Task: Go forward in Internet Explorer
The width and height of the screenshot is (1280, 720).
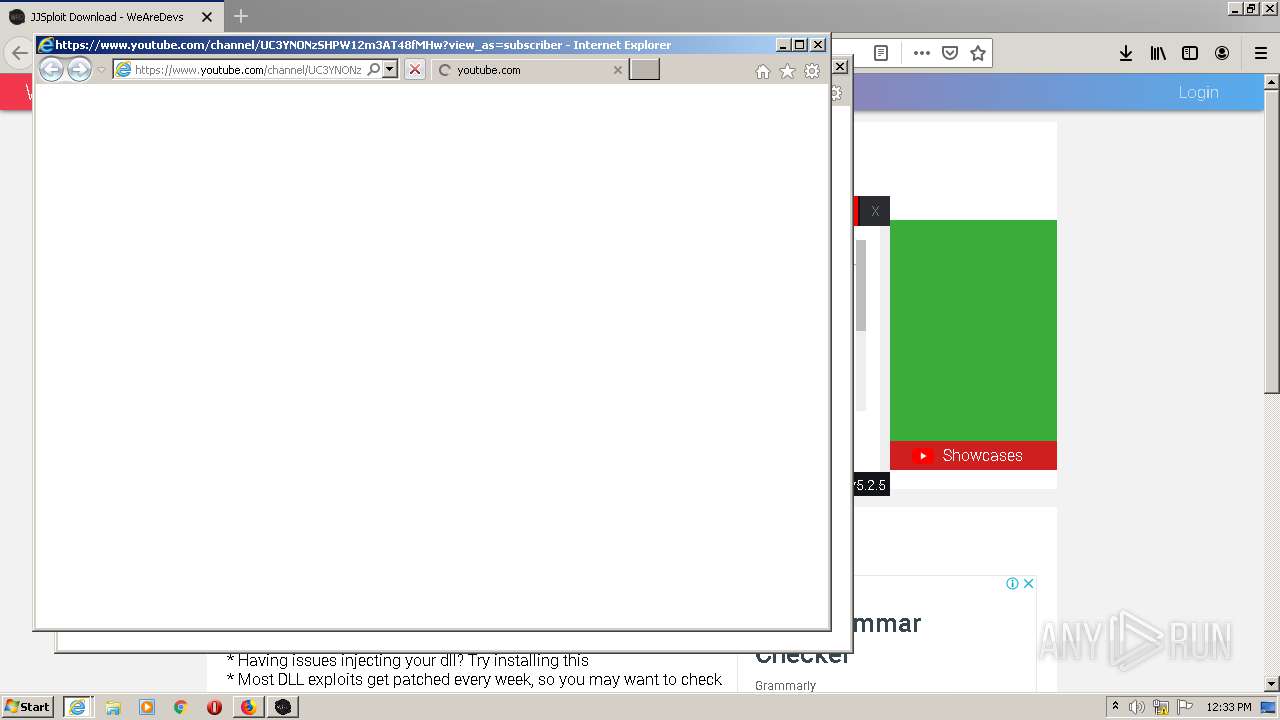Action: point(79,69)
